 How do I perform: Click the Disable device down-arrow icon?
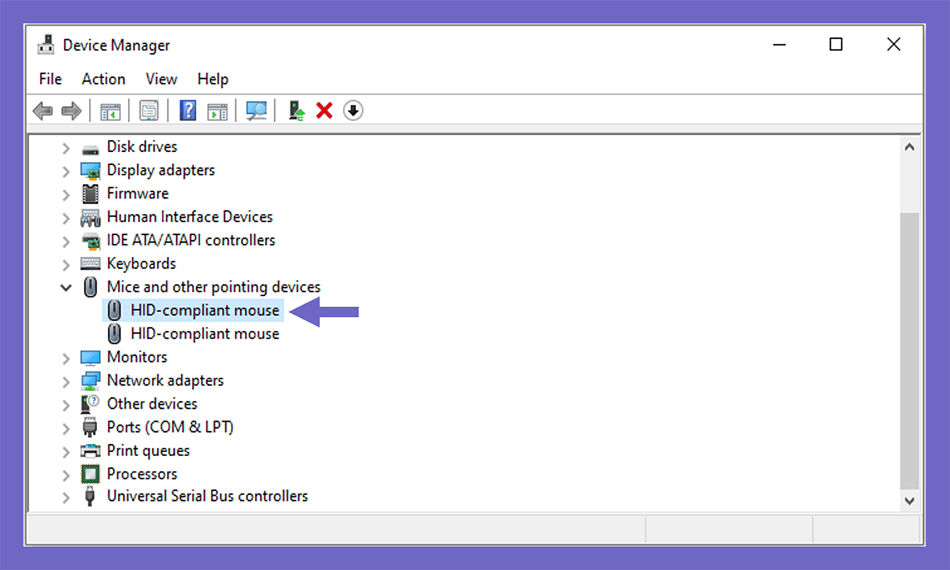[353, 111]
